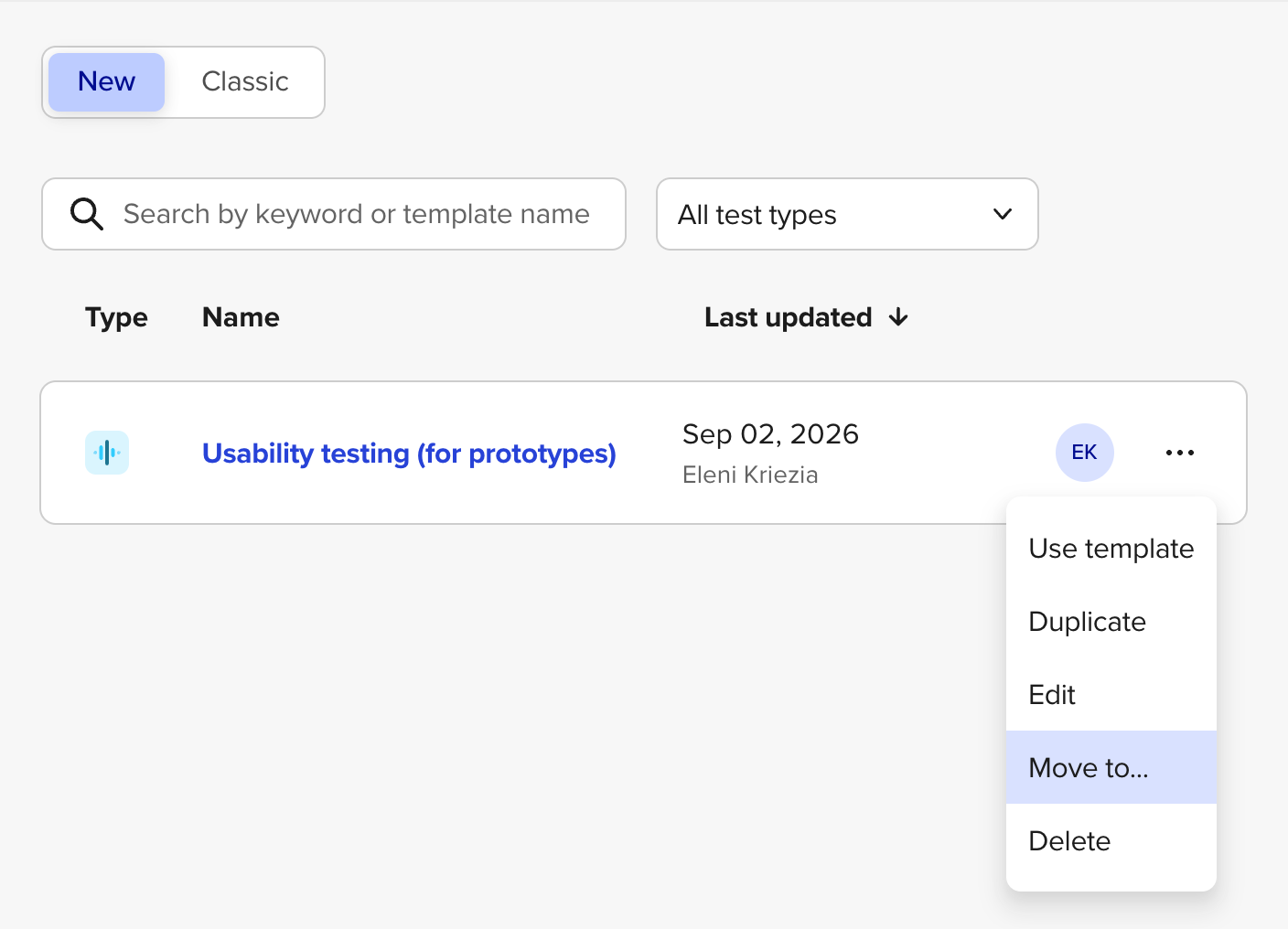Click the EK user avatar

pyautogui.click(x=1085, y=453)
